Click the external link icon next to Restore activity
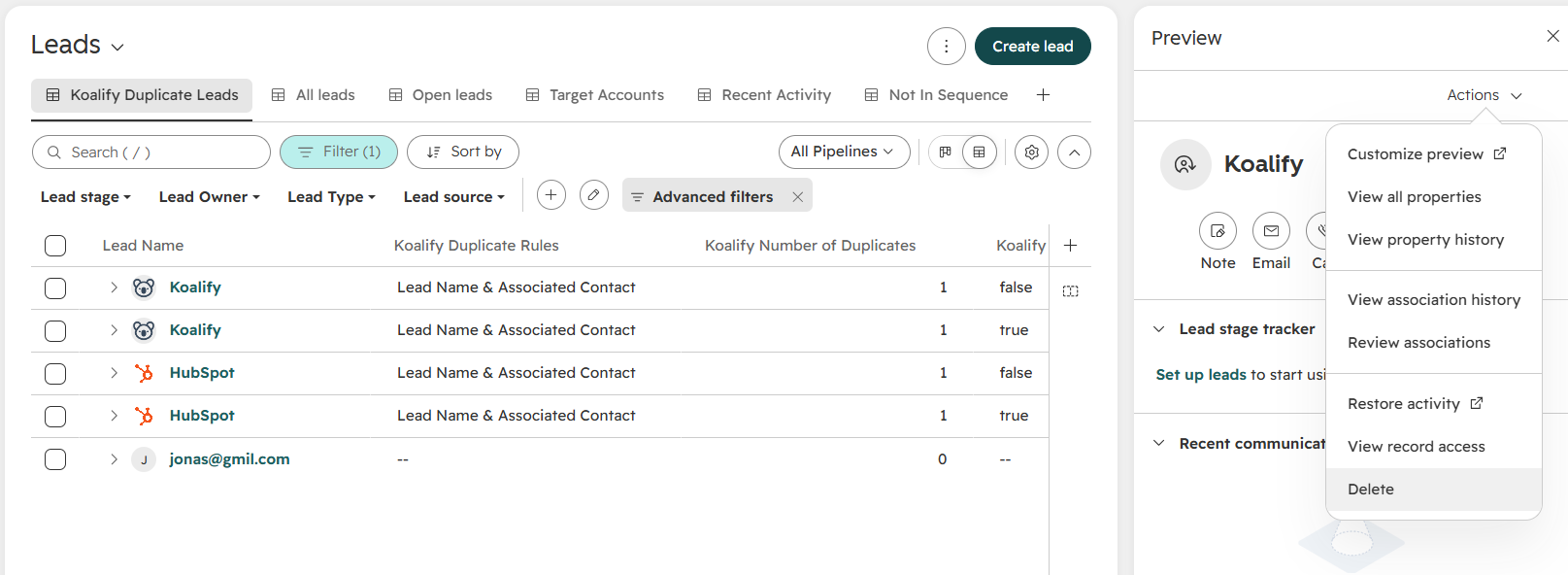Viewport: 1568px width, 575px height. [x=1477, y=403]
